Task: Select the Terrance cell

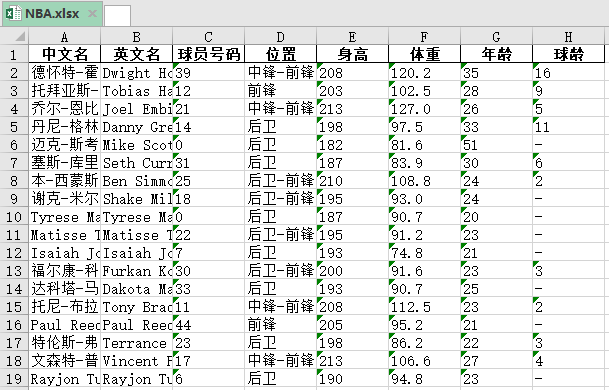Action: pos(136,343)
